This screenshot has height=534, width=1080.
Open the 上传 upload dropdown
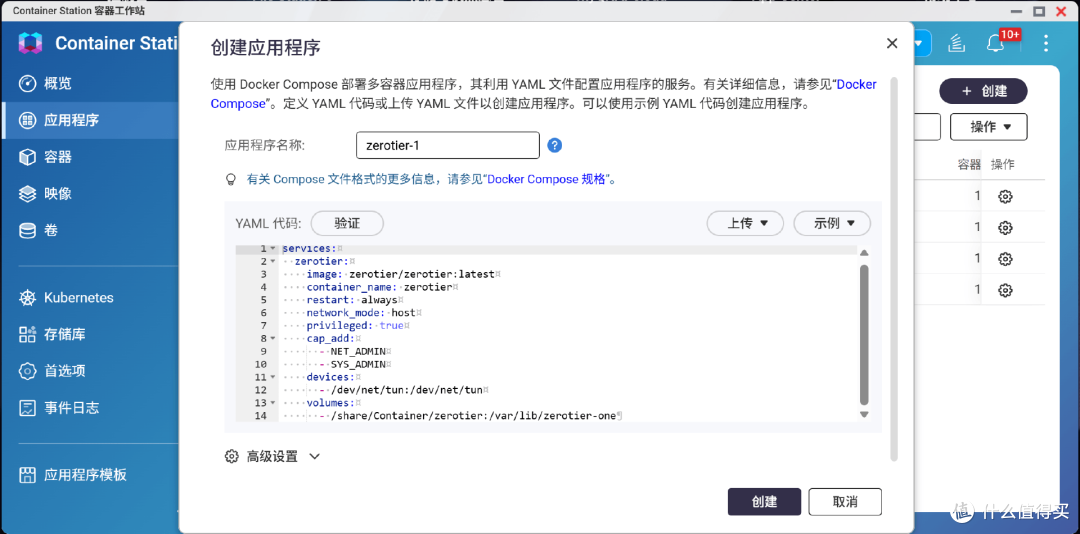coord(746,223)
